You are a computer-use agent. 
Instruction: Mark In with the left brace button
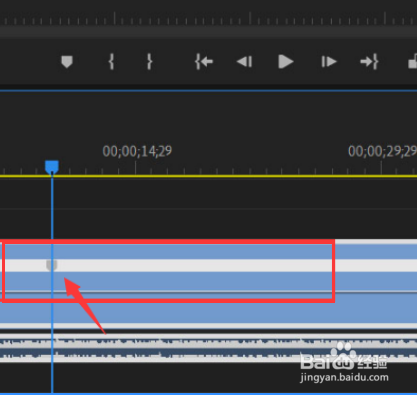pyautogui.click(x=111, y=62)
